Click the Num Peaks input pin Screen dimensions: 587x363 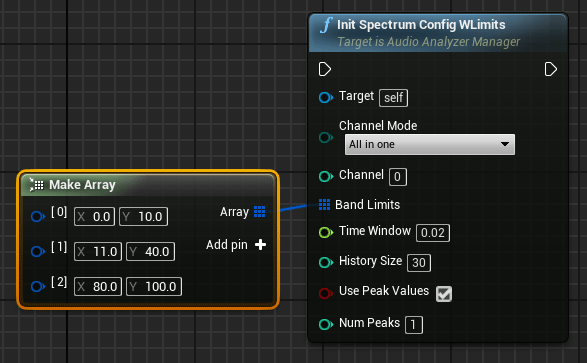pyautogui.click(x=326, y=324)
